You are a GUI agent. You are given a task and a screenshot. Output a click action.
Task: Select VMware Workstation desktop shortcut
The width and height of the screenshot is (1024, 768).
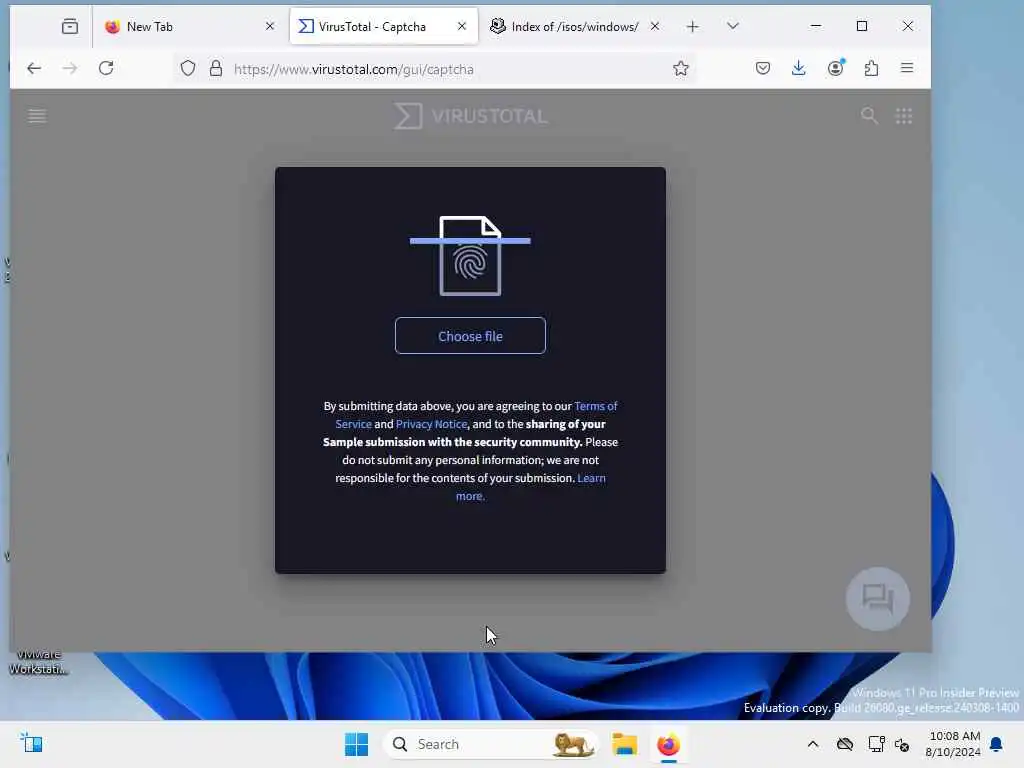point(38,662)
